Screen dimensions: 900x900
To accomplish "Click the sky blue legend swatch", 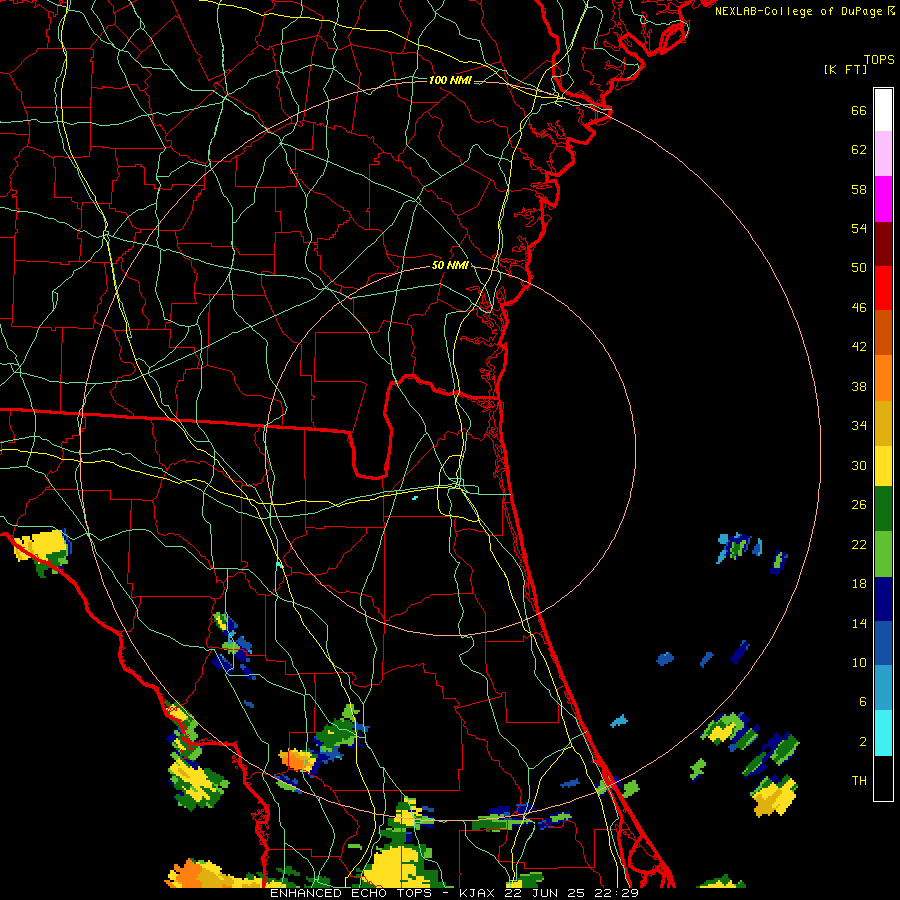I will coord(883,688).
